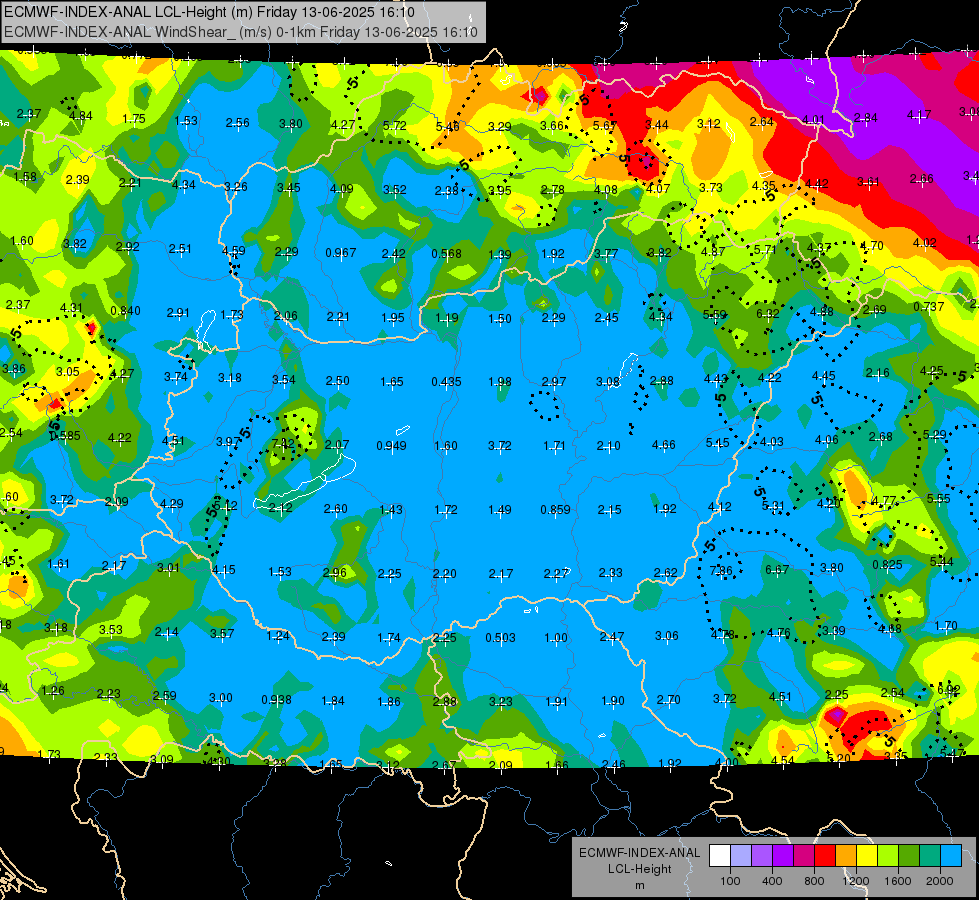The height and width of the screenshot is (900, 979).
Task: Click the legend label 1600
Action: click(898, 881)
